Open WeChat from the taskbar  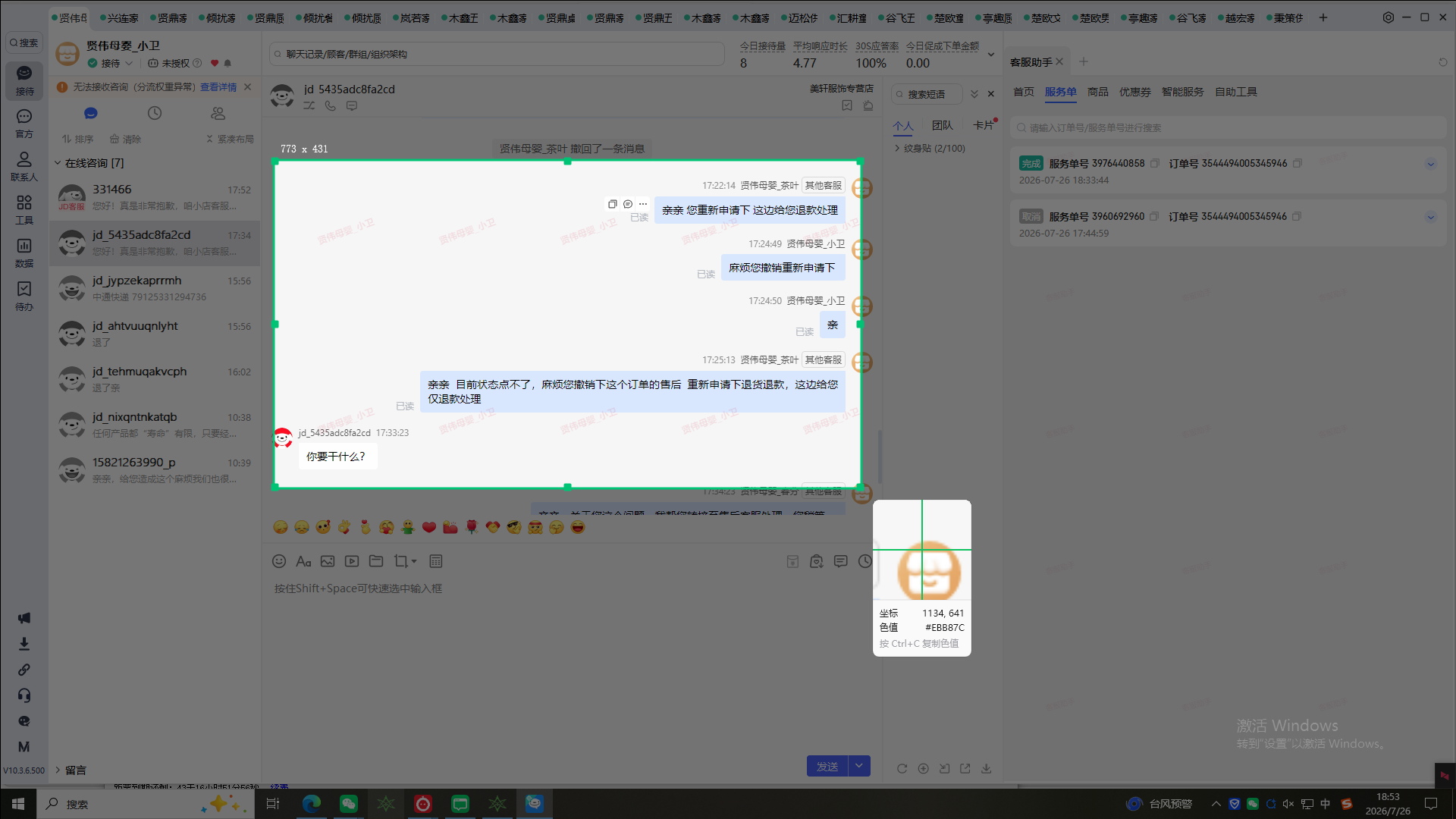pyautogui.click(x=349, y=804)
